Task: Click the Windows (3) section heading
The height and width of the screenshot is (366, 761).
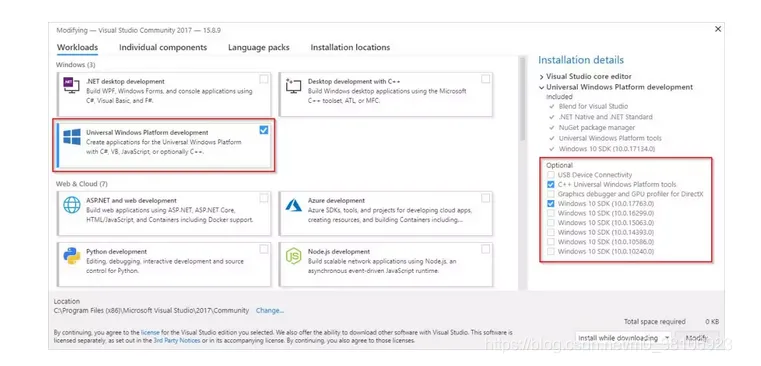Action: click(x=76, y=65)
